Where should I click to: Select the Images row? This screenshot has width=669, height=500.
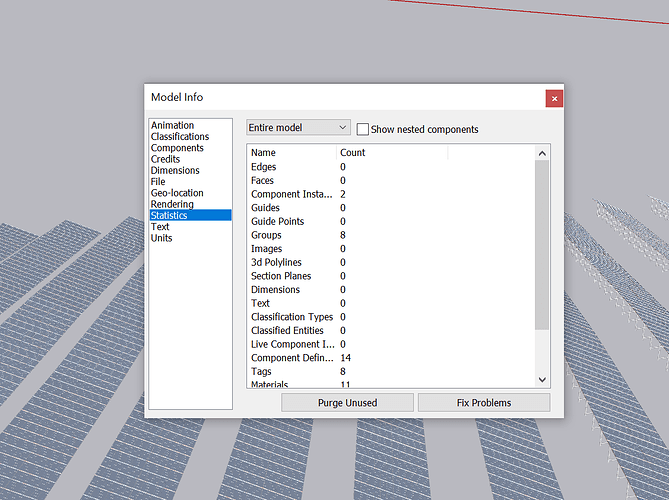(391, 249)
